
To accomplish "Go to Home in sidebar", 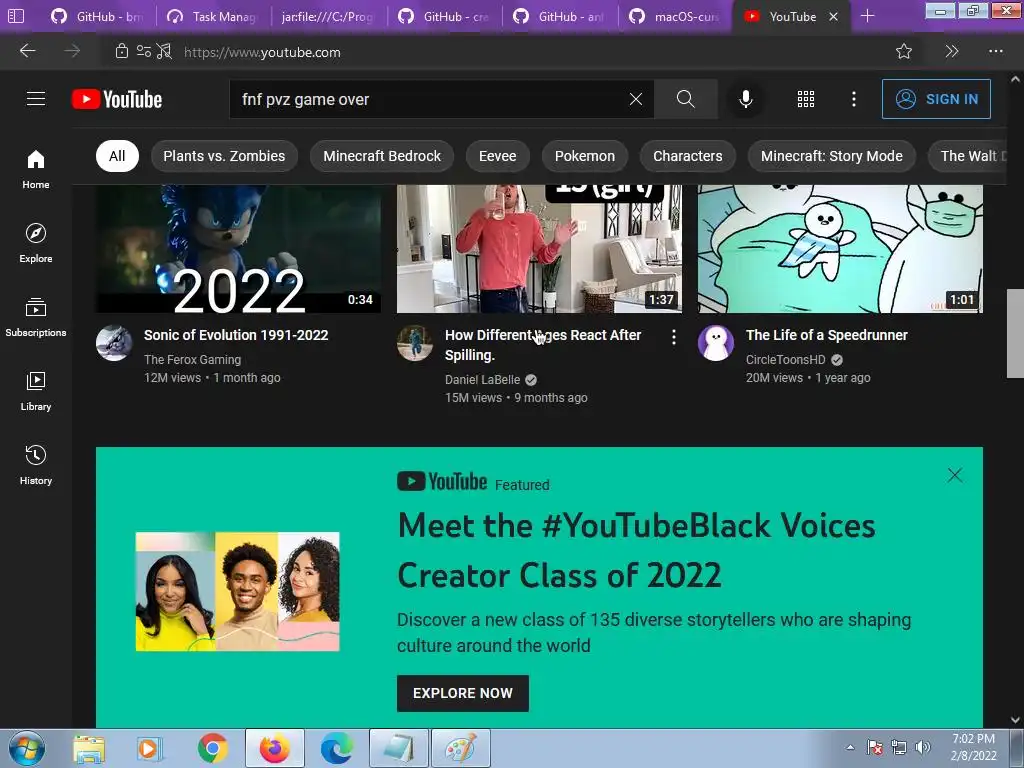I will click(36, 168).
